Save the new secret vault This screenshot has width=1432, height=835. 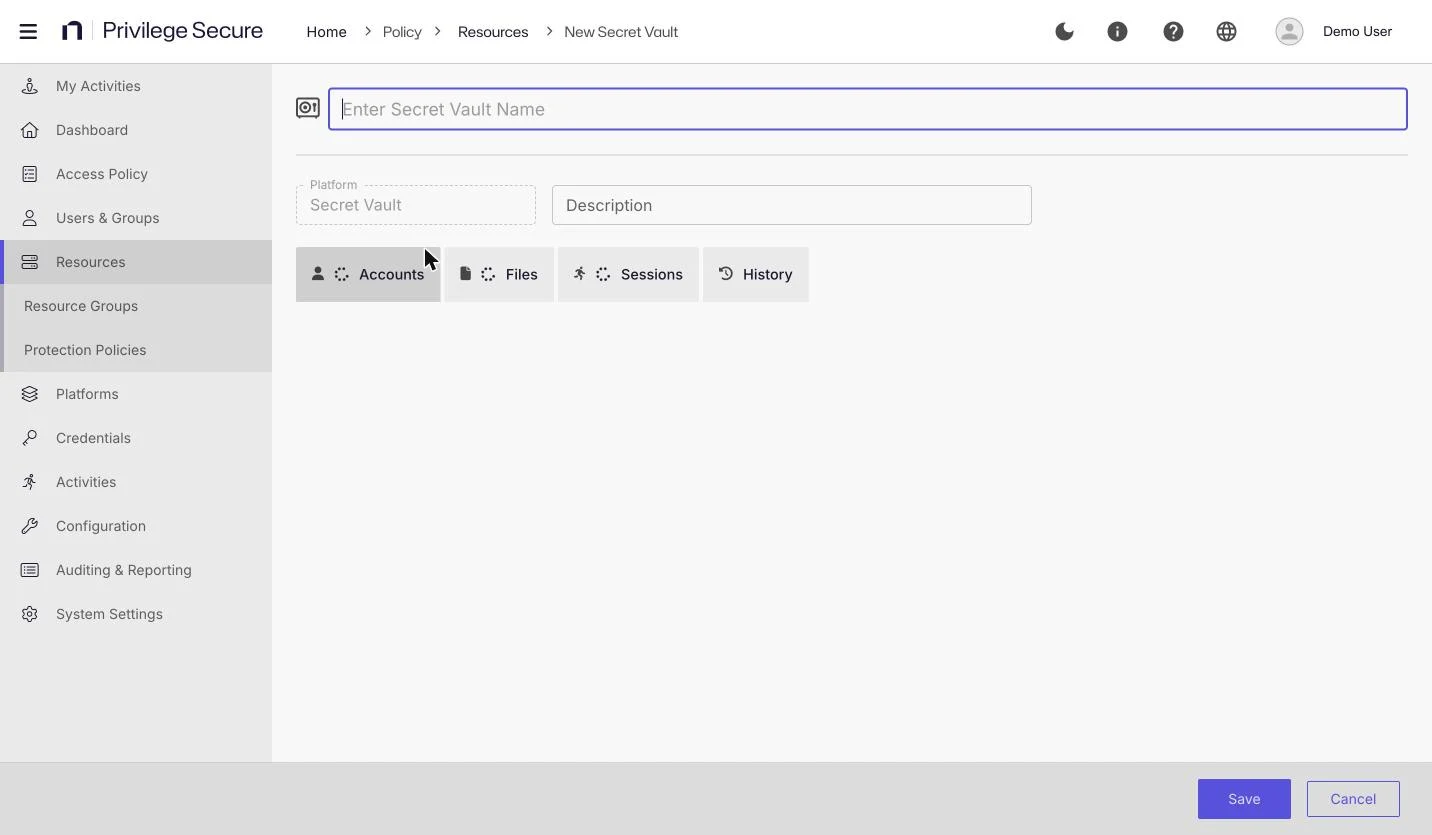tap(1244, 799)
